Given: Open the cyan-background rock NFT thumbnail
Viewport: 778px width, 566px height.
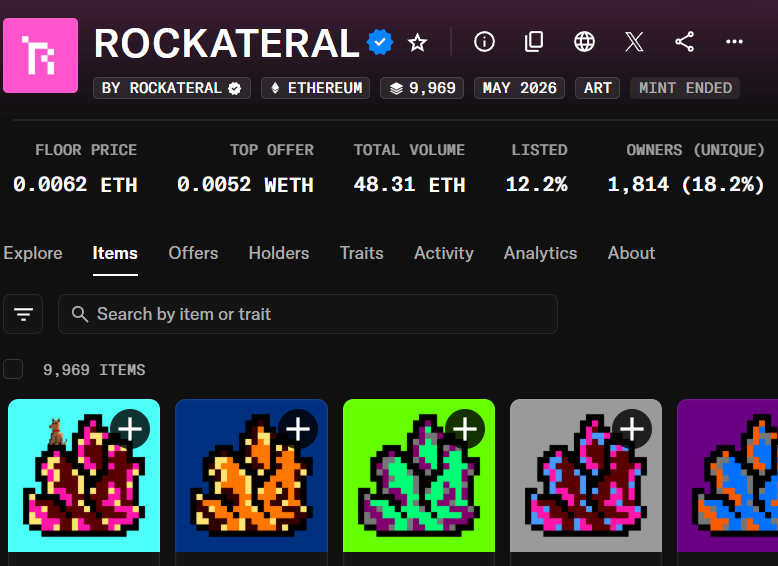Looking at the screenshot, I should click(84, 476).
